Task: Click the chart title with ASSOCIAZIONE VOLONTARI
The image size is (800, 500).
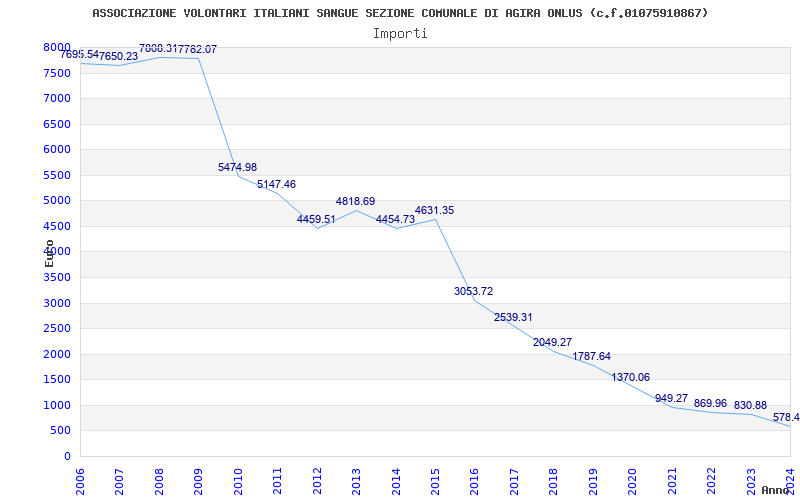Action: 401,13
